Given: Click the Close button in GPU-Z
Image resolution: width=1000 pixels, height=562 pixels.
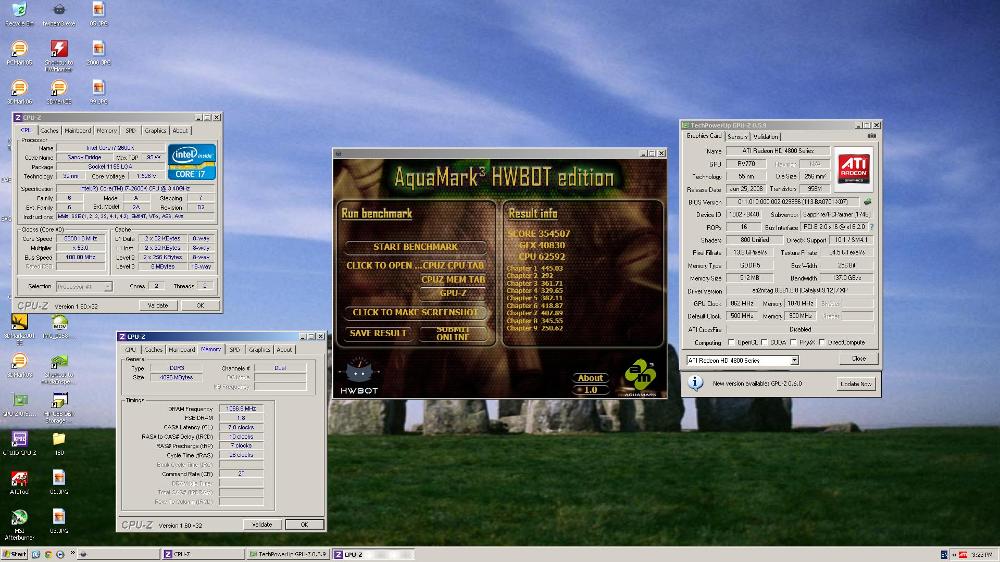Looking at the screenshot, I should coord(858,359).
